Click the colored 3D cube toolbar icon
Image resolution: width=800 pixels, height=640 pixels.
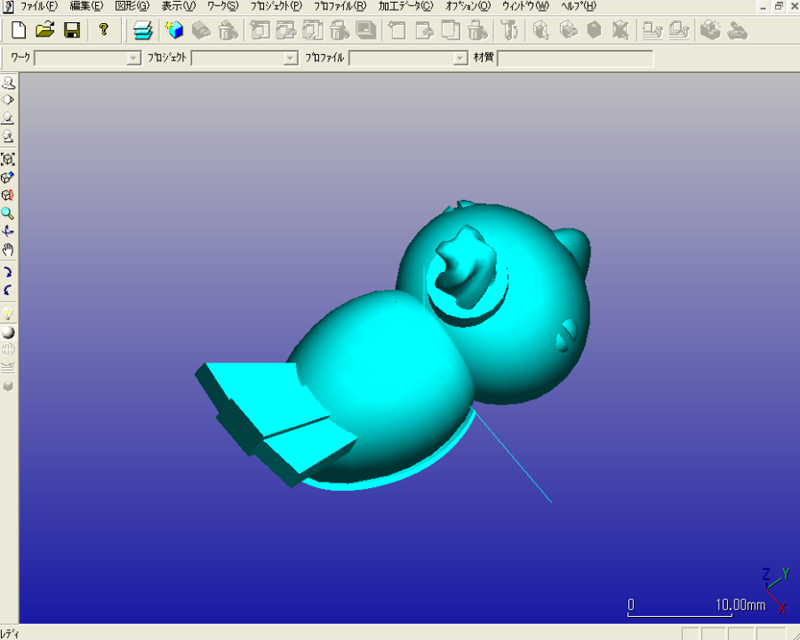[x=175, y=30]
